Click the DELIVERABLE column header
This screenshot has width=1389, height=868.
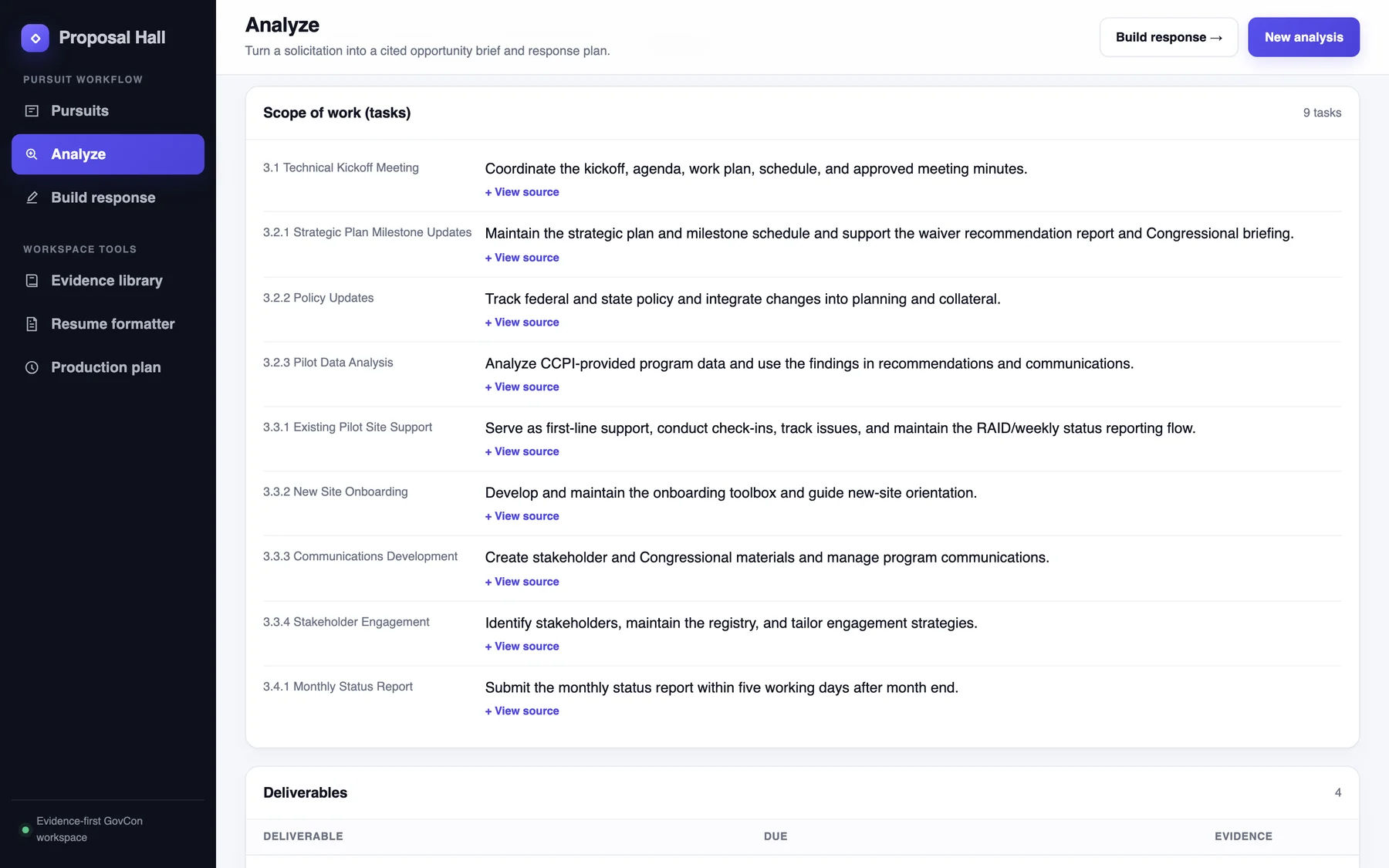303,836
